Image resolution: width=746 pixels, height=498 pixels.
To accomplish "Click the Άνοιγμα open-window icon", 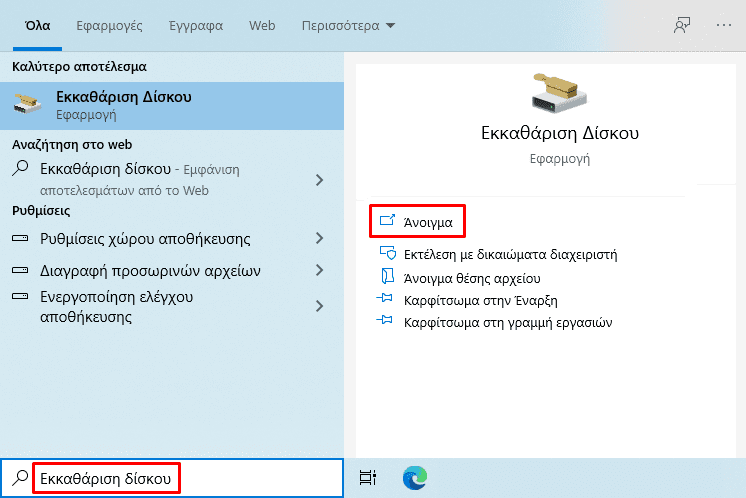I will (387, 220).
